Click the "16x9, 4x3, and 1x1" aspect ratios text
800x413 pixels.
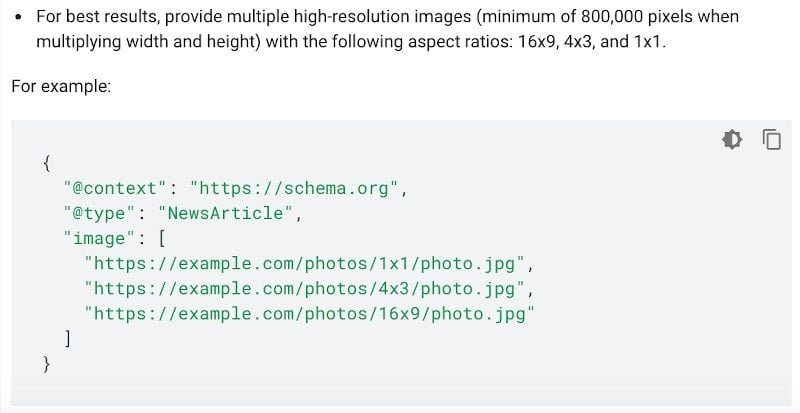click(x=589, y=41)
